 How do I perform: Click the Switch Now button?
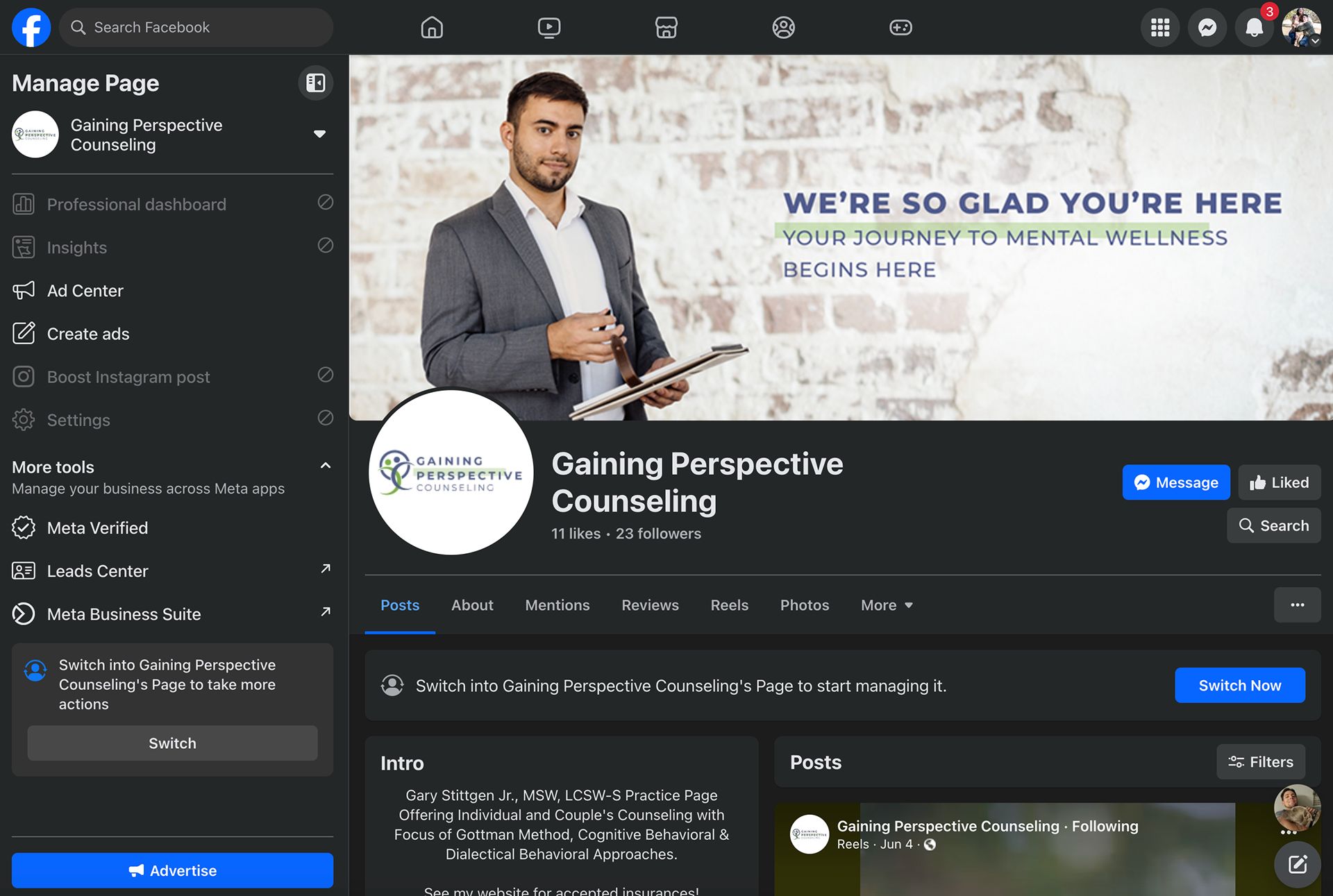click(1240, 686)
